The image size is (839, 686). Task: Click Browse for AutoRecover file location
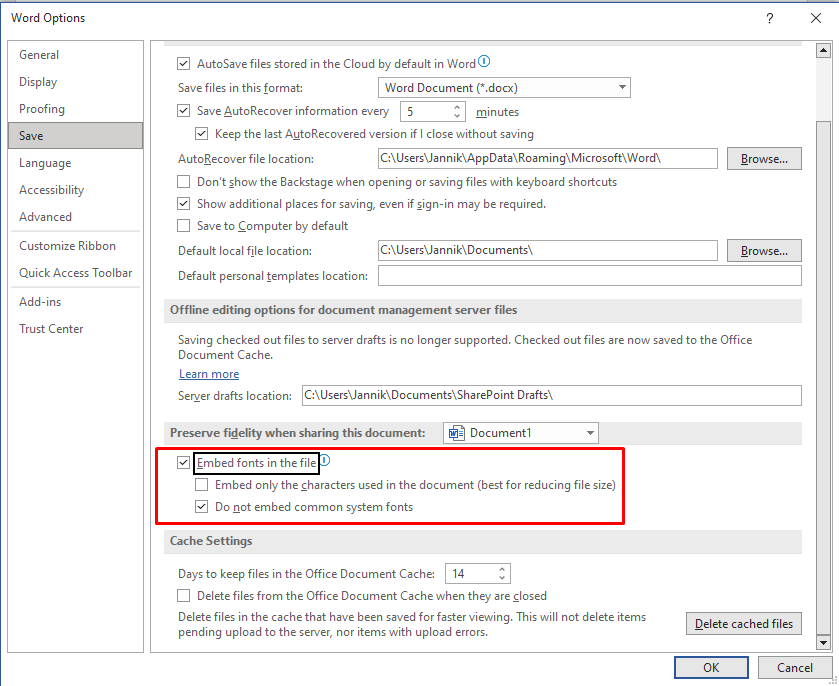point(764,159)
